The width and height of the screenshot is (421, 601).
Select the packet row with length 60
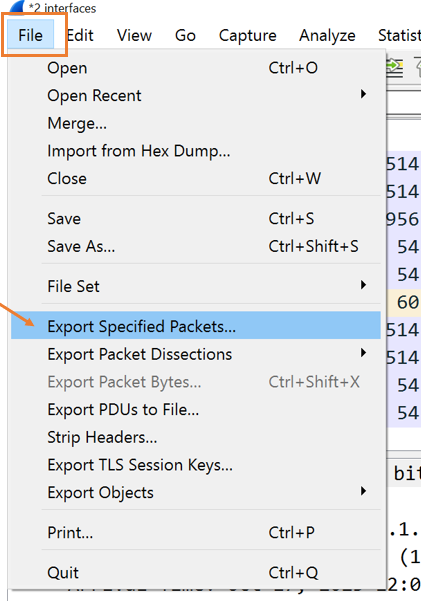(x=404, y=302)
